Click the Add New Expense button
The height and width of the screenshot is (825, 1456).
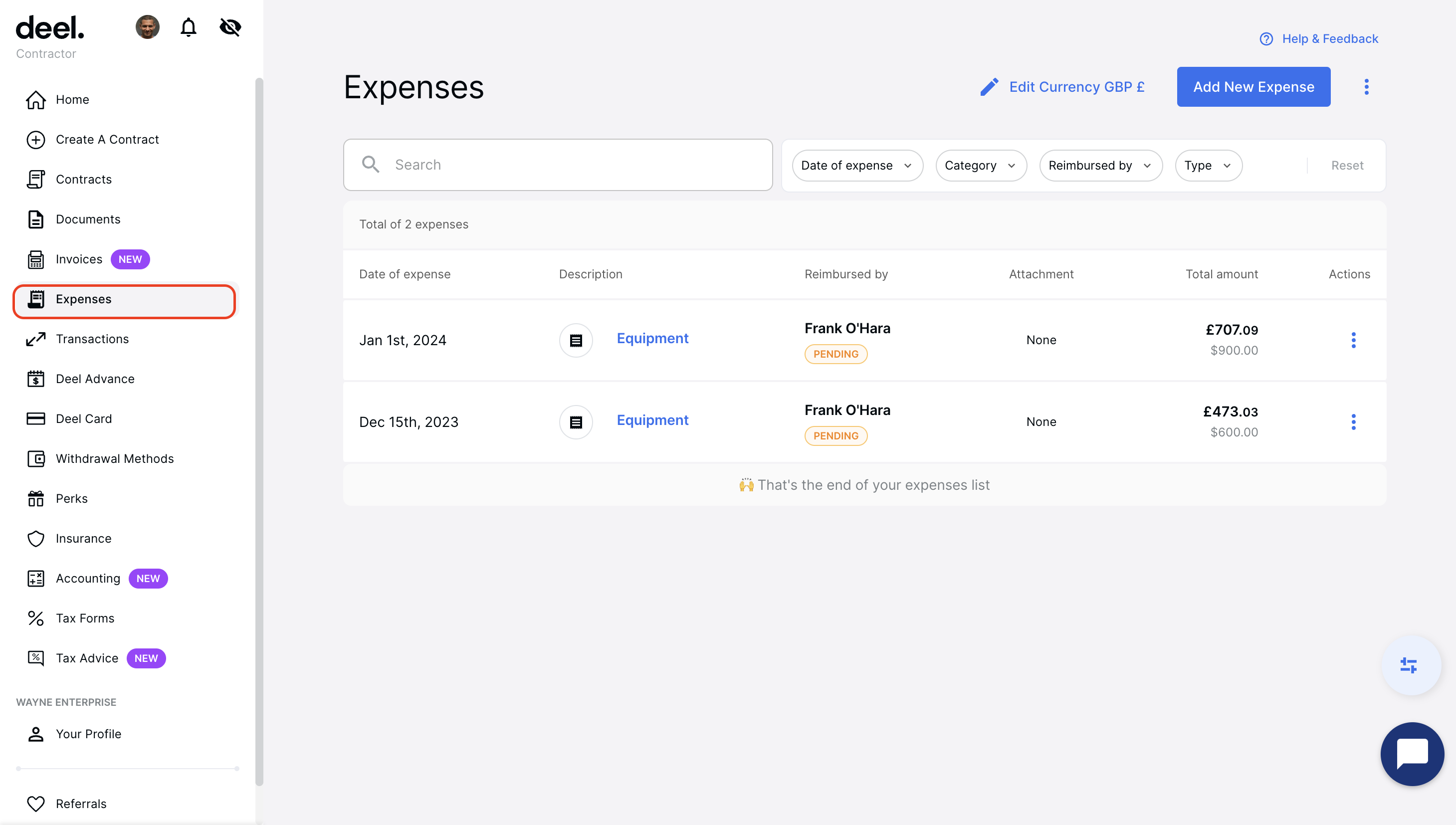[x=1254, y=86]
